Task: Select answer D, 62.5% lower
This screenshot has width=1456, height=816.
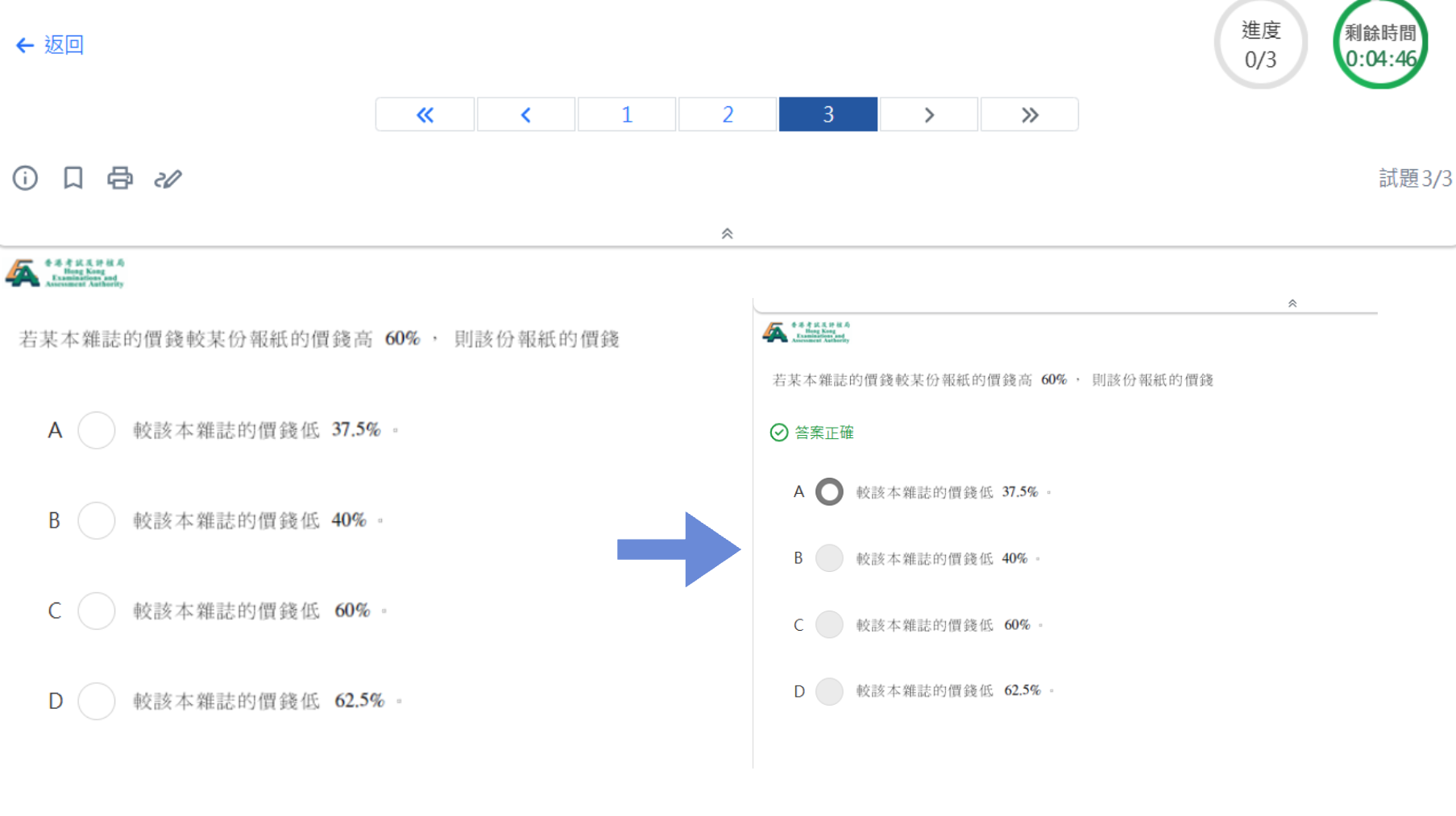Action: coord(97,701)
